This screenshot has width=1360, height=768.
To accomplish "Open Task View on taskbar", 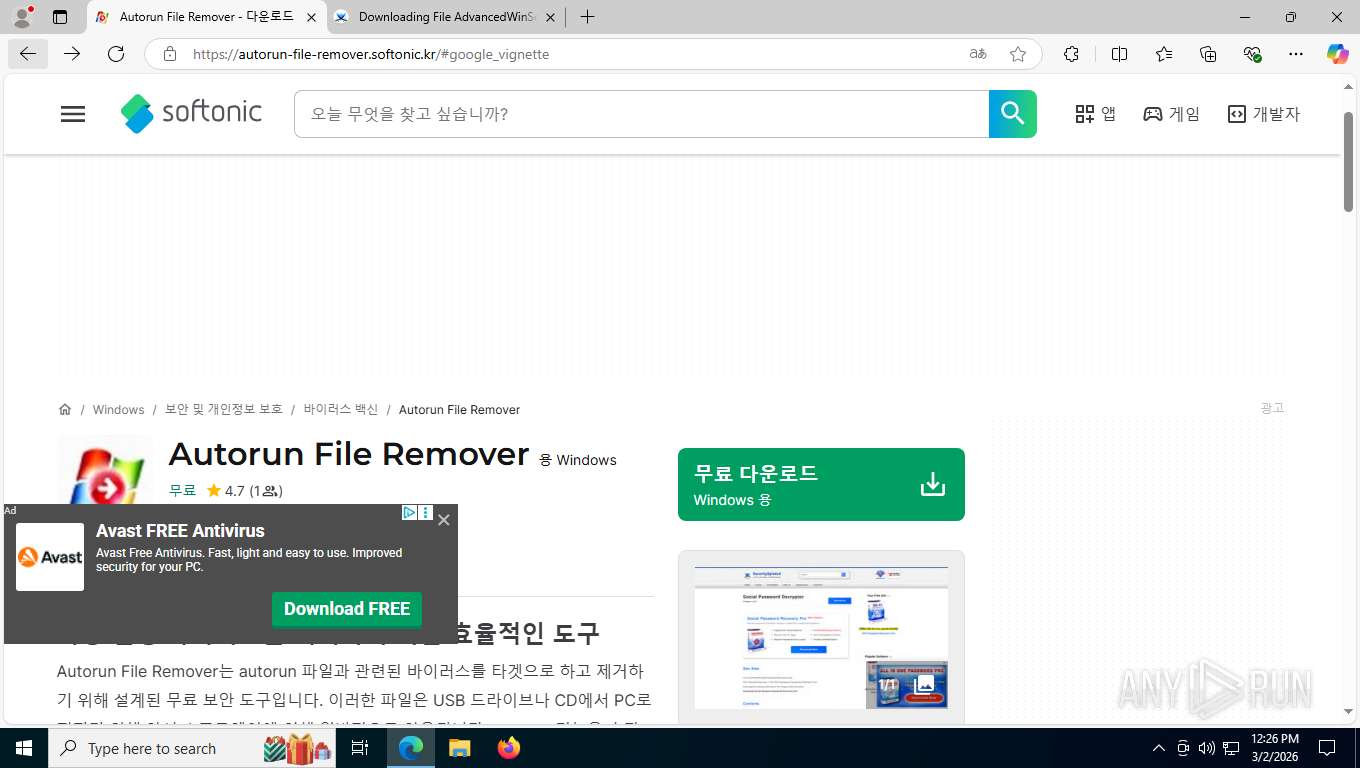I will (x=360, y=748).
